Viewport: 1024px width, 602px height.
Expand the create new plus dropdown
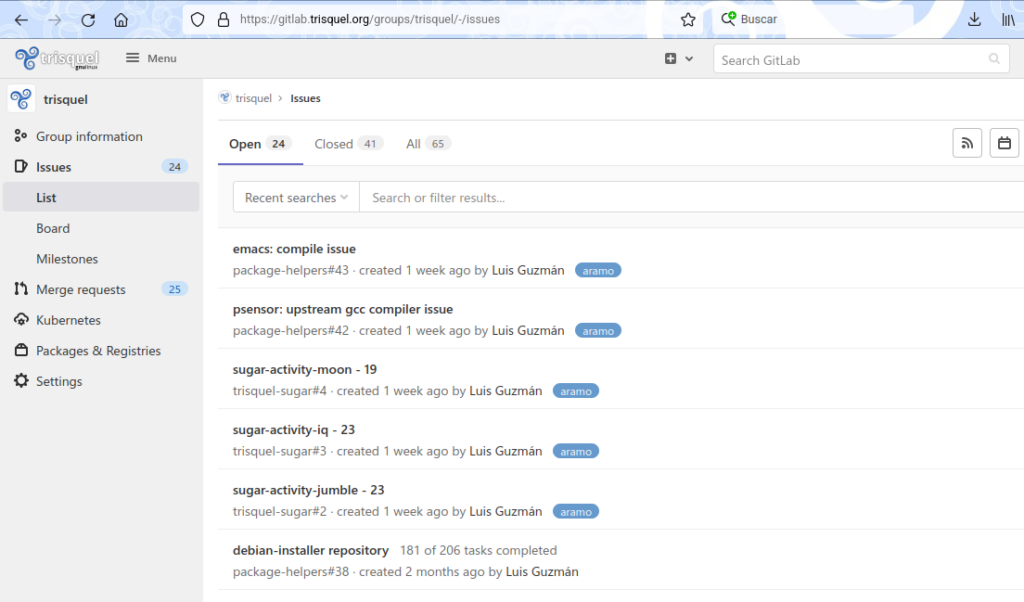click(x=679, y=59)
